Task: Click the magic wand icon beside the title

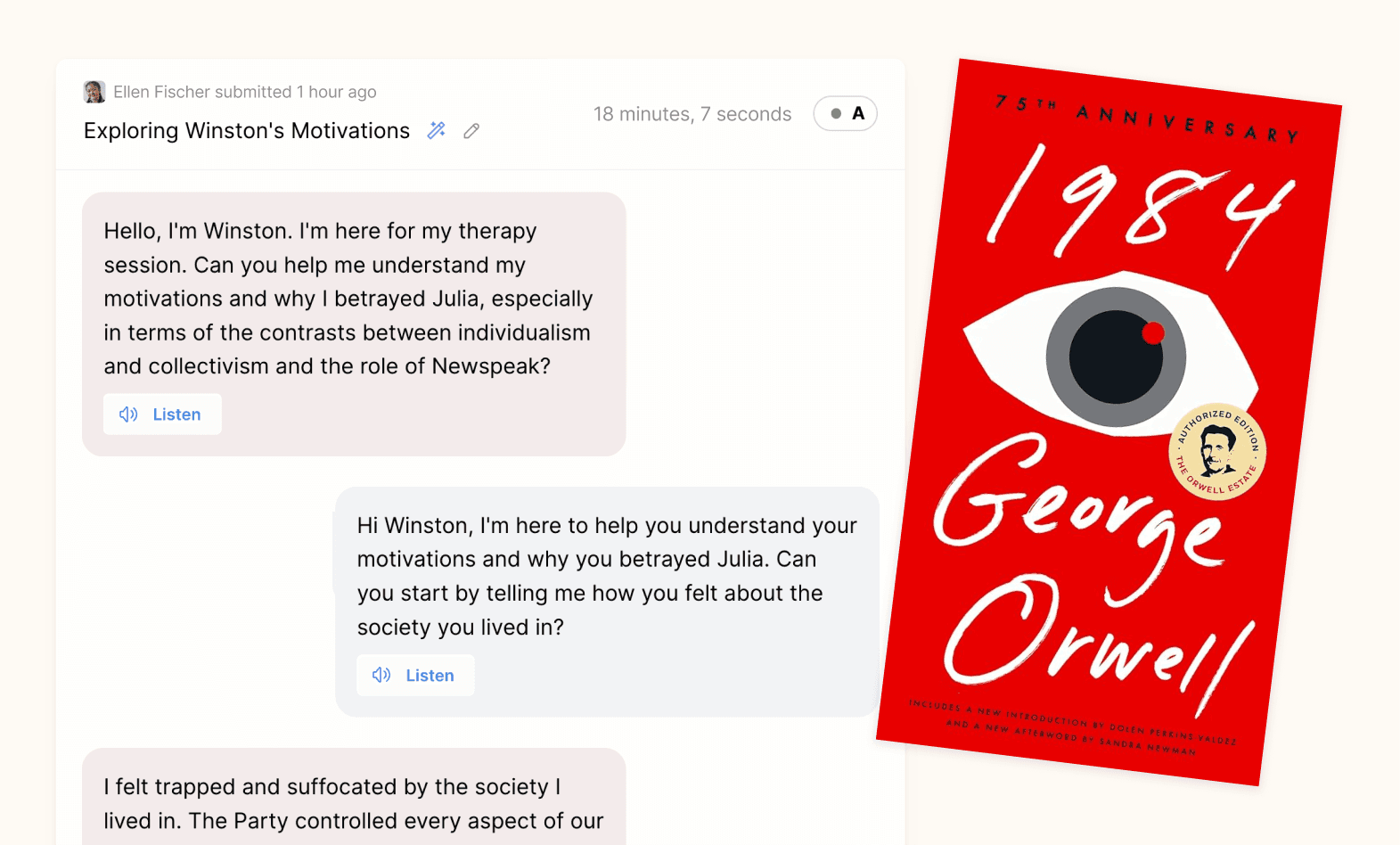Action: pos(437,130)
